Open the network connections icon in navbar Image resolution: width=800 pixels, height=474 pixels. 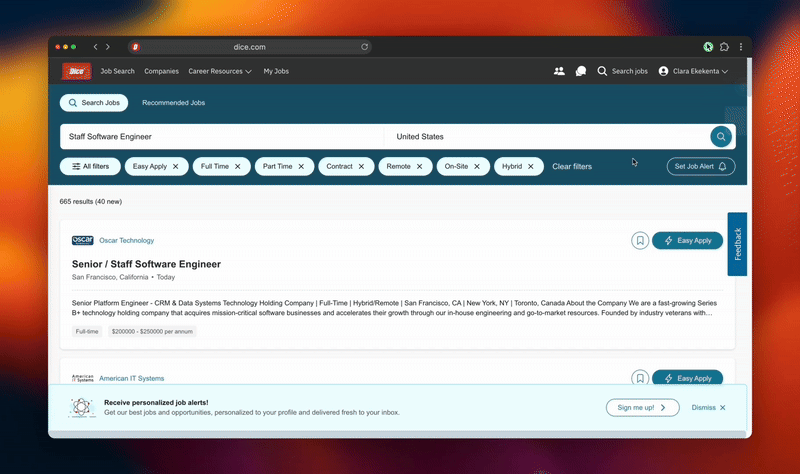559,71
